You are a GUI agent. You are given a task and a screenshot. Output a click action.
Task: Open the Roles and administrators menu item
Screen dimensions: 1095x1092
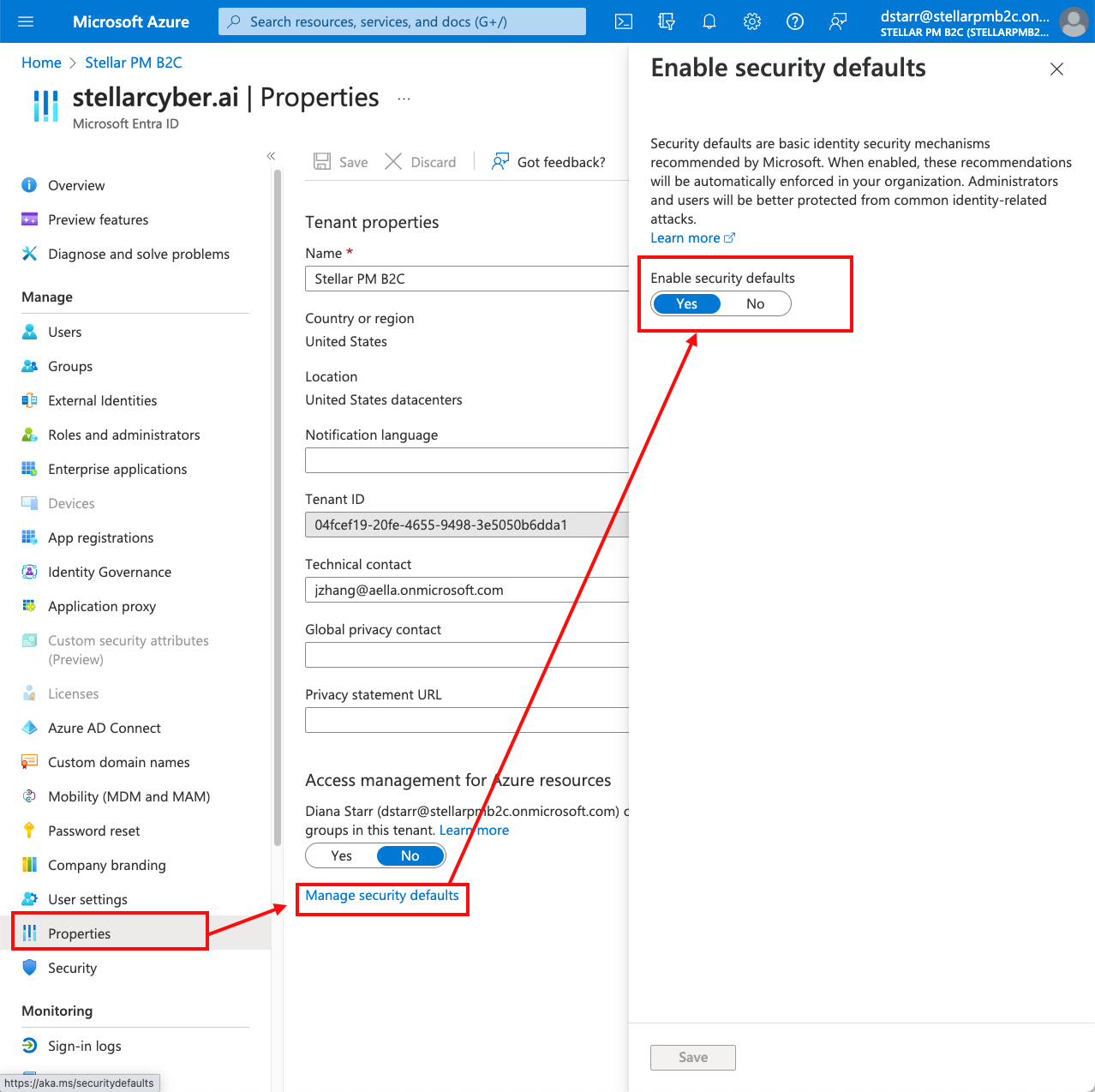pyautogui.click(x=123, y=435)
